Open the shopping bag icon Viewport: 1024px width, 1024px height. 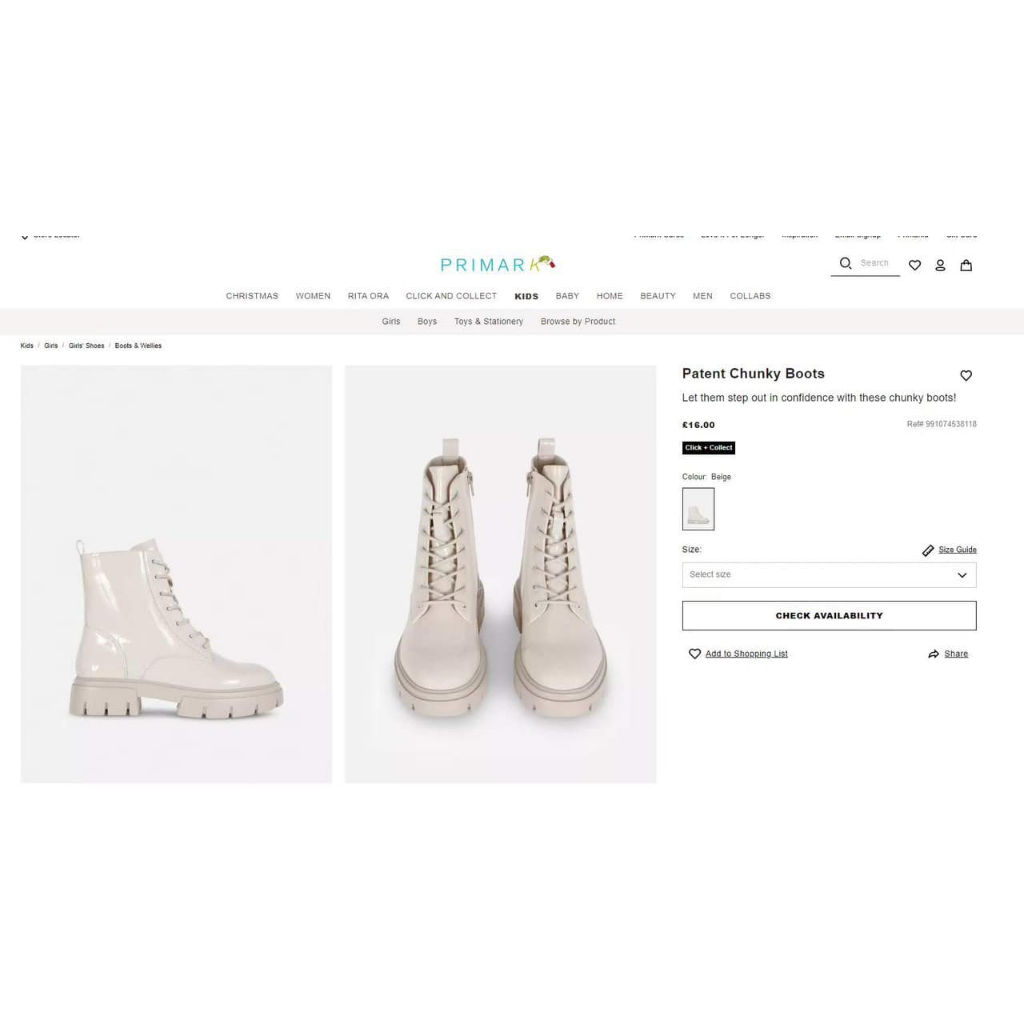[x=966, y=265]
